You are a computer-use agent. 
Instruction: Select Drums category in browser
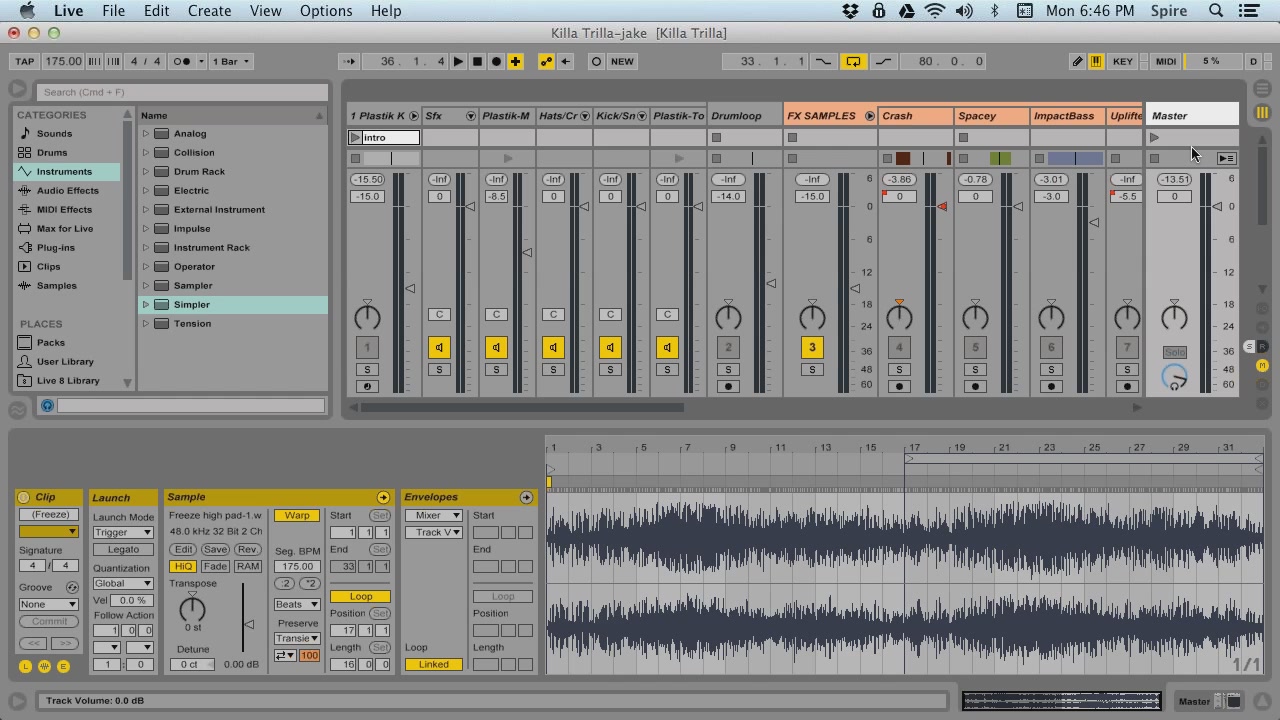52,152
